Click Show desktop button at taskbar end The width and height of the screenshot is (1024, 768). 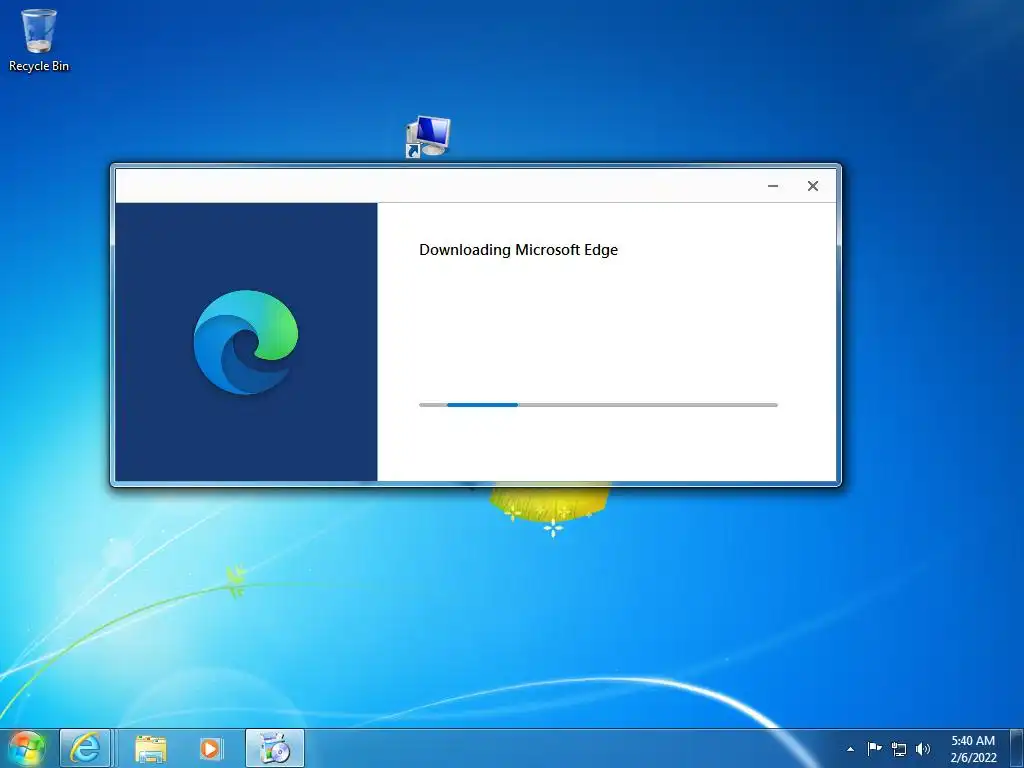(1017, 748)
